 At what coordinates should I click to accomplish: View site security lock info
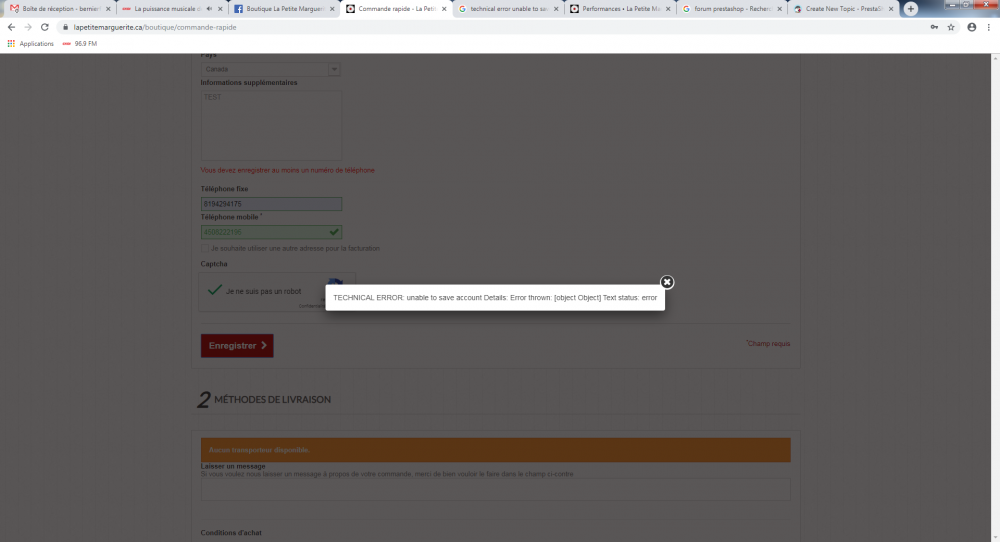pyautogui.click(x=65, y=27)
